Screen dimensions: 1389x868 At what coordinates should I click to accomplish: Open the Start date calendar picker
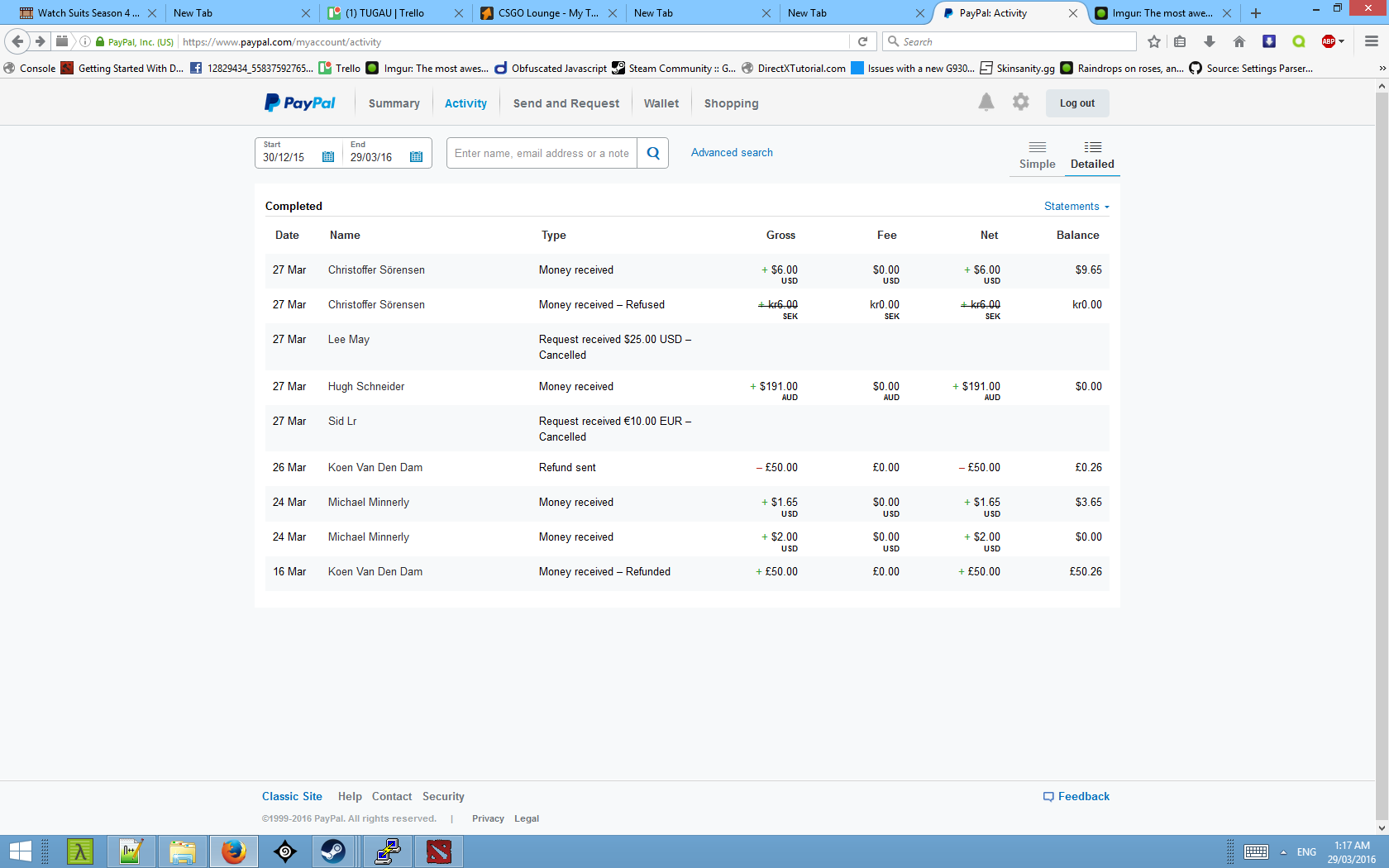coord(328,157)
